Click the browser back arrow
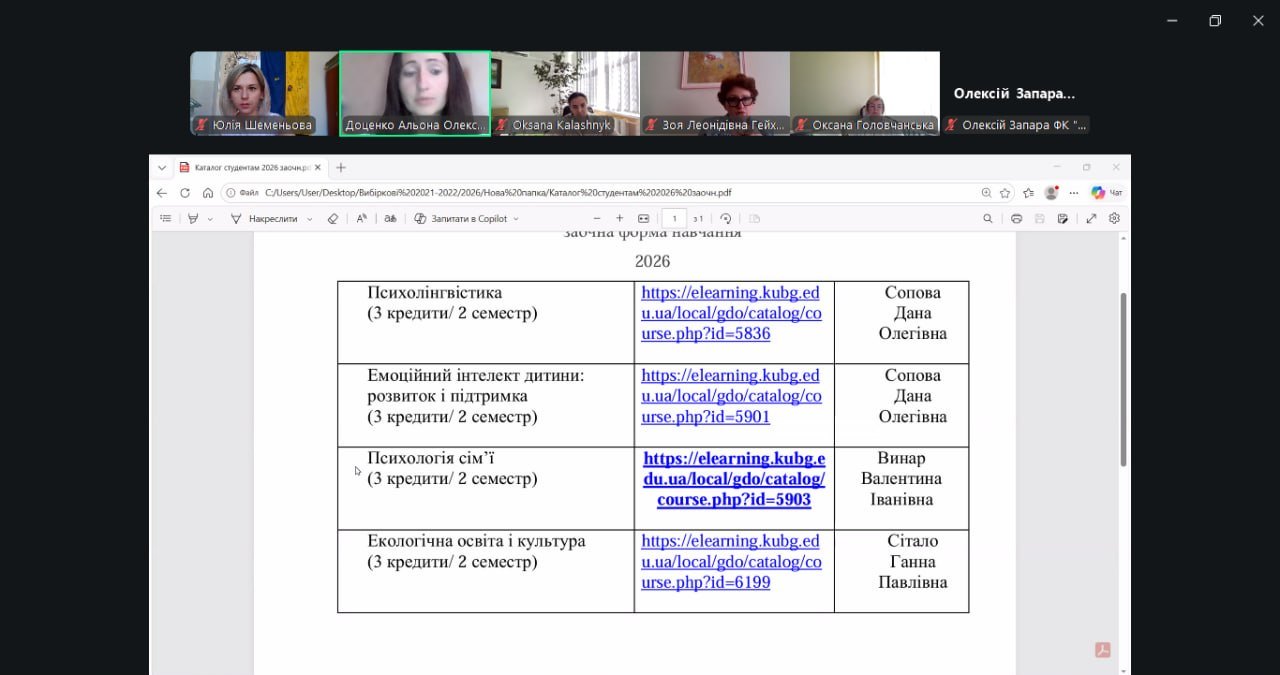The width and height of the screenshot is (1280, 675). (x=162, y=193)
